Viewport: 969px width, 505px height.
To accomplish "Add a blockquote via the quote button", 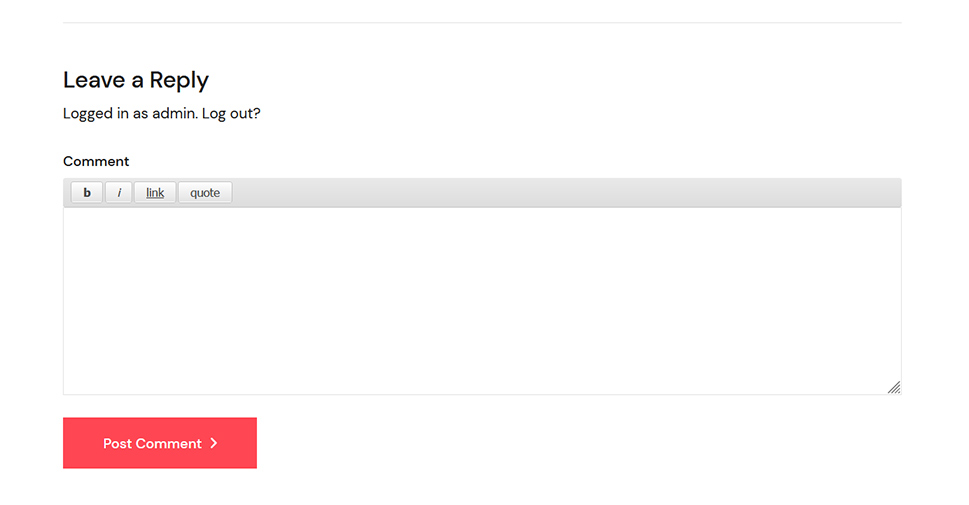I will pos(205,192).
